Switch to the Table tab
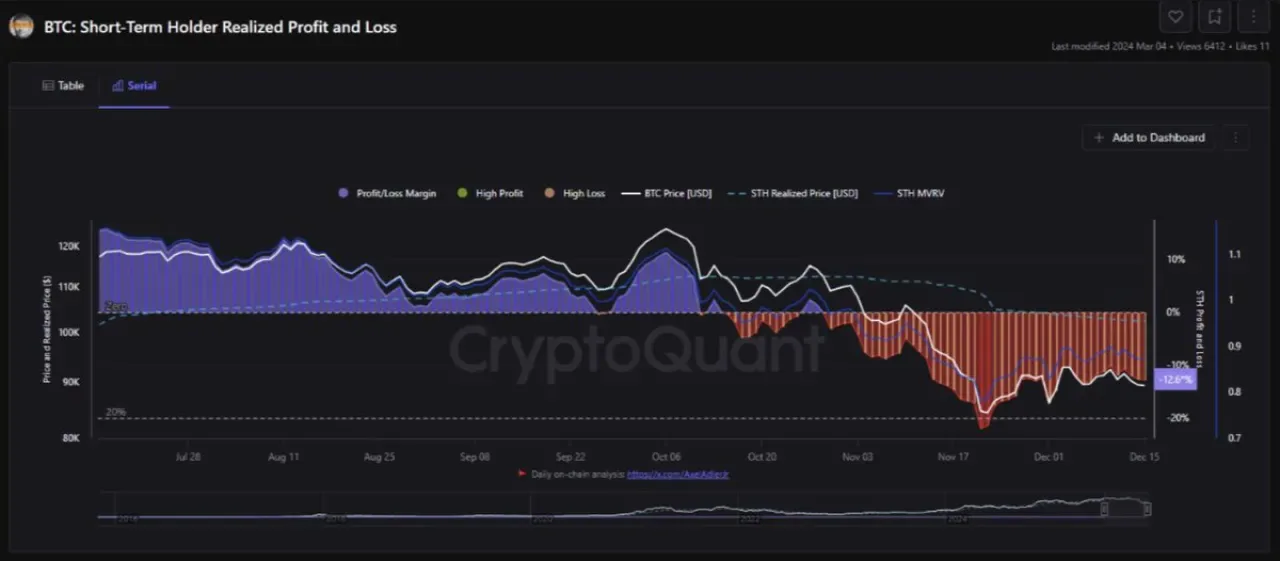Screen dimensions: 1280x561 point(63,86)
